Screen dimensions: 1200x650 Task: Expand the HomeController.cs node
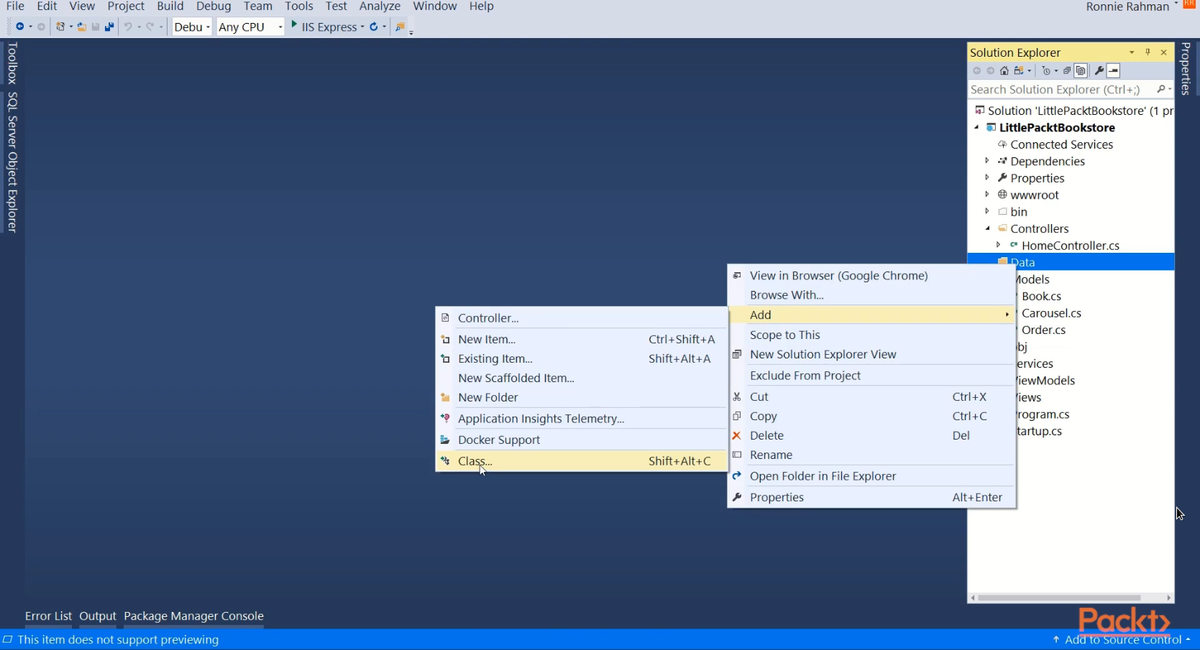998,246
